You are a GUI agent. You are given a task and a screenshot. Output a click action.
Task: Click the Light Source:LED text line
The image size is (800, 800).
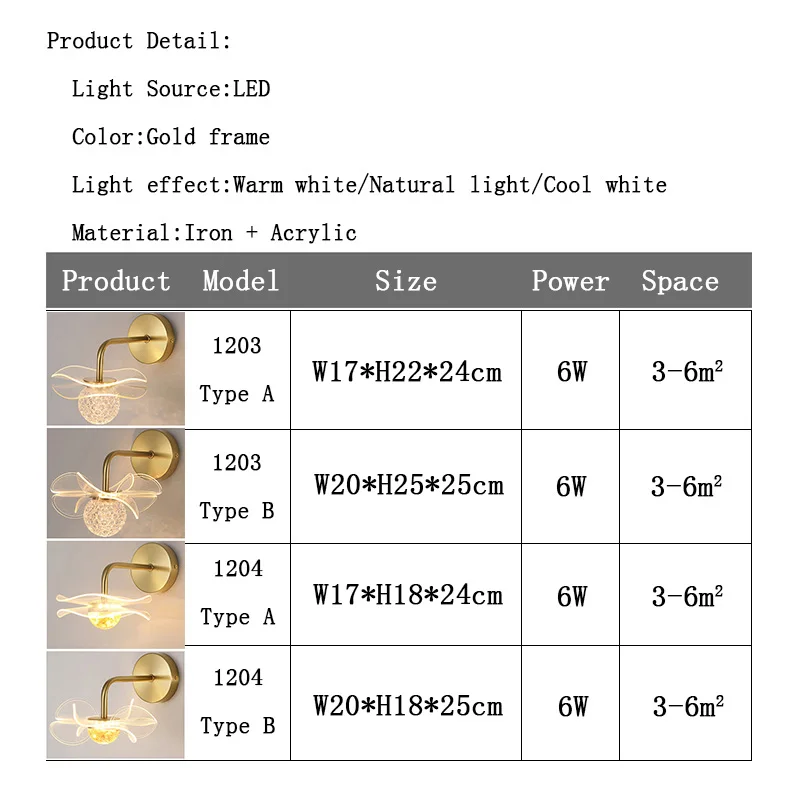click(x=171, y=89)
